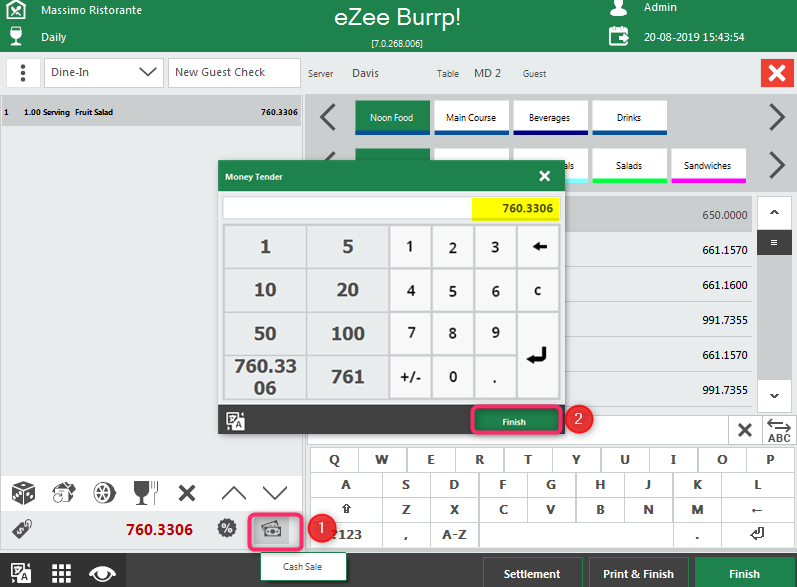Click the shift key on on-screen keyboard
The image size is (797, 587).
[x=346, y=509]
